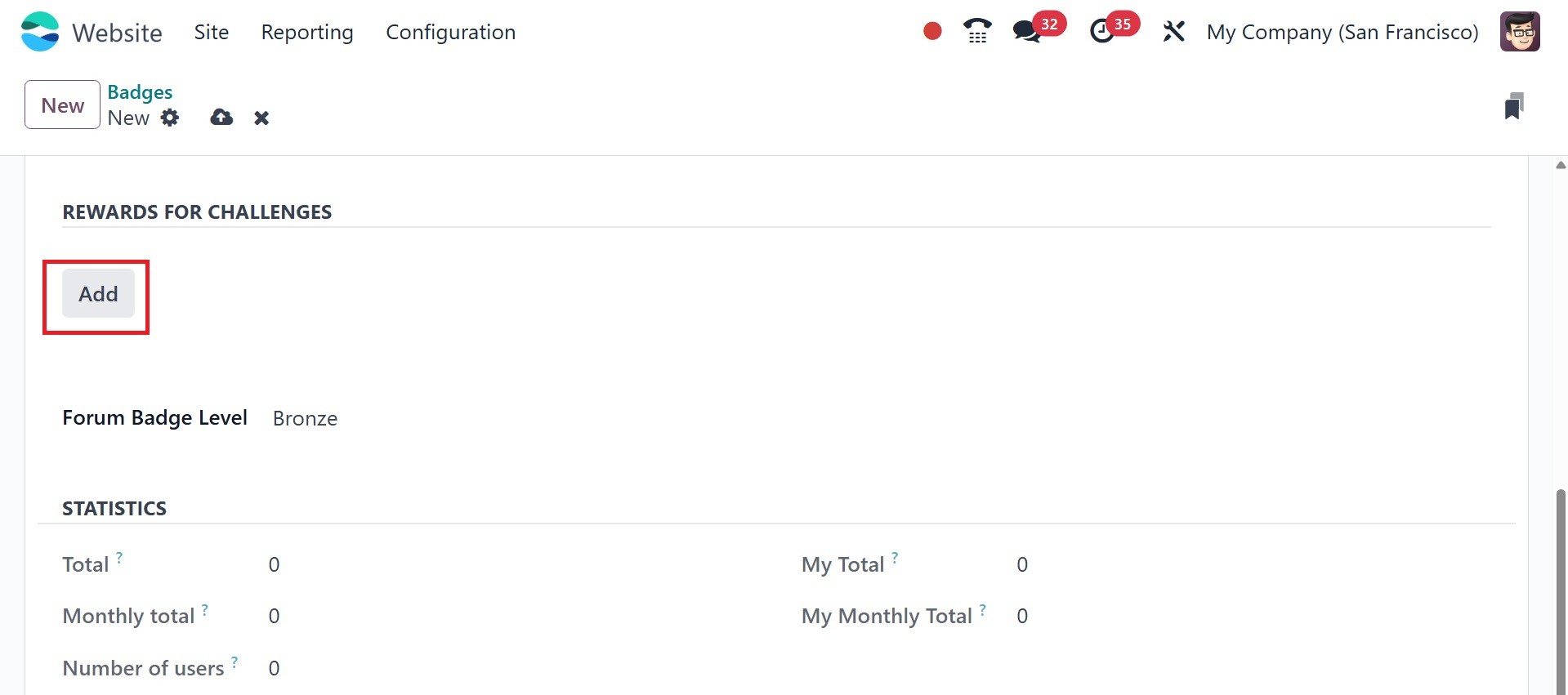Click the Odoo Website app logo
The image size is (1568, 695).
point(40,32)
